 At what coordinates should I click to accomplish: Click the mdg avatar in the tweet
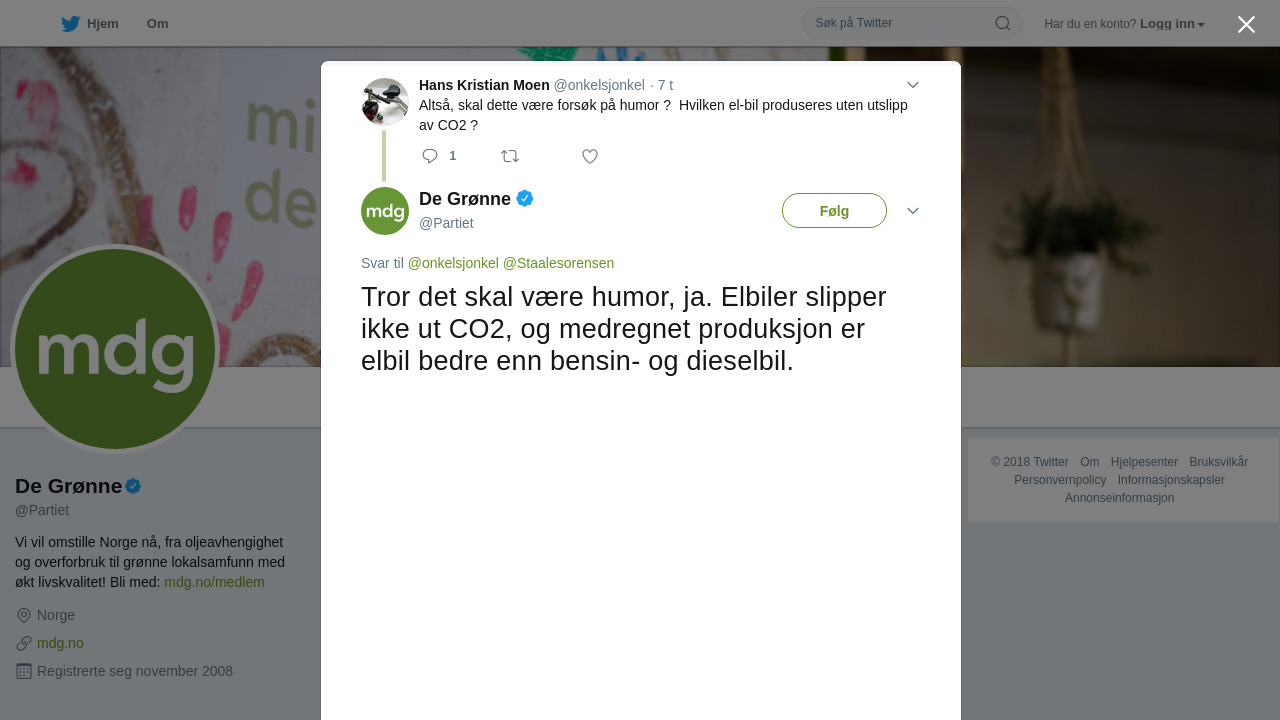[385, 211]
